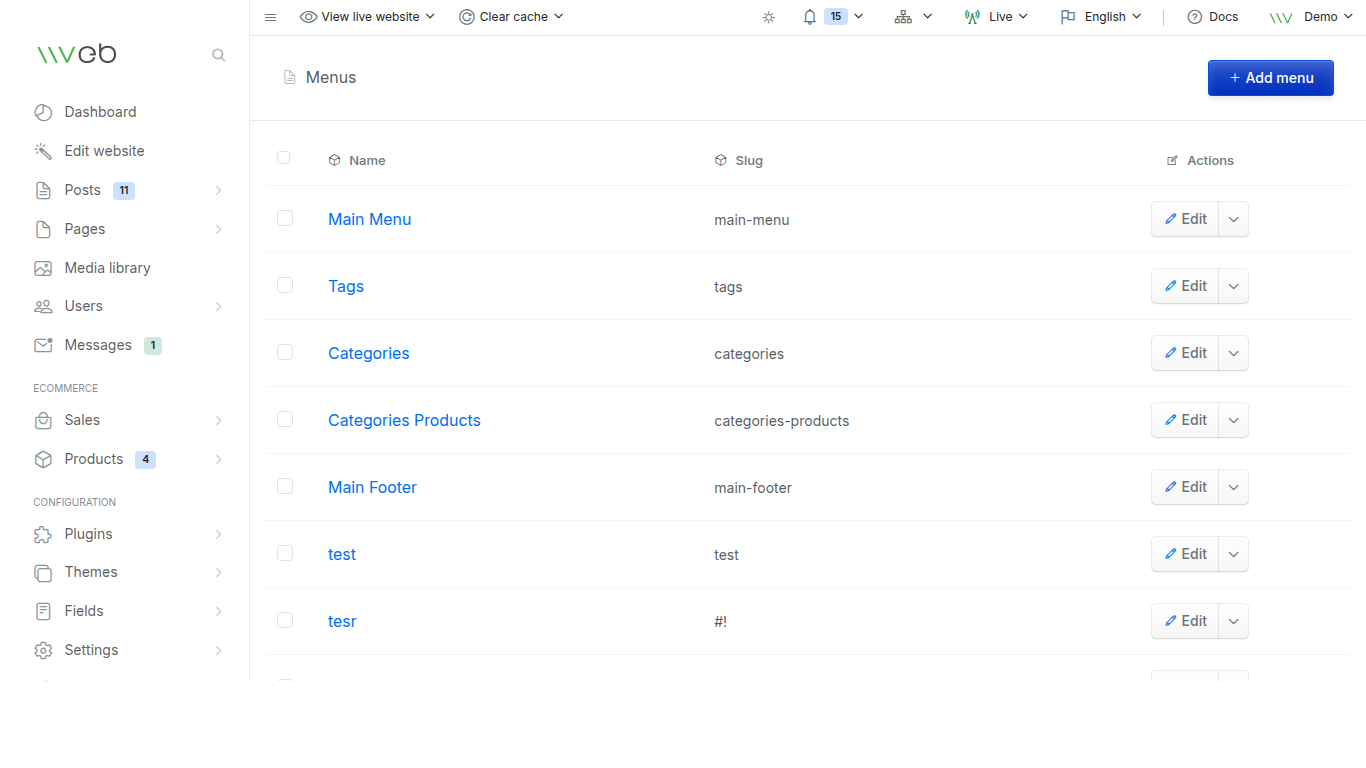Click the site network structure icon
Screen dimensions: 1366x768
tap(903, 17)
